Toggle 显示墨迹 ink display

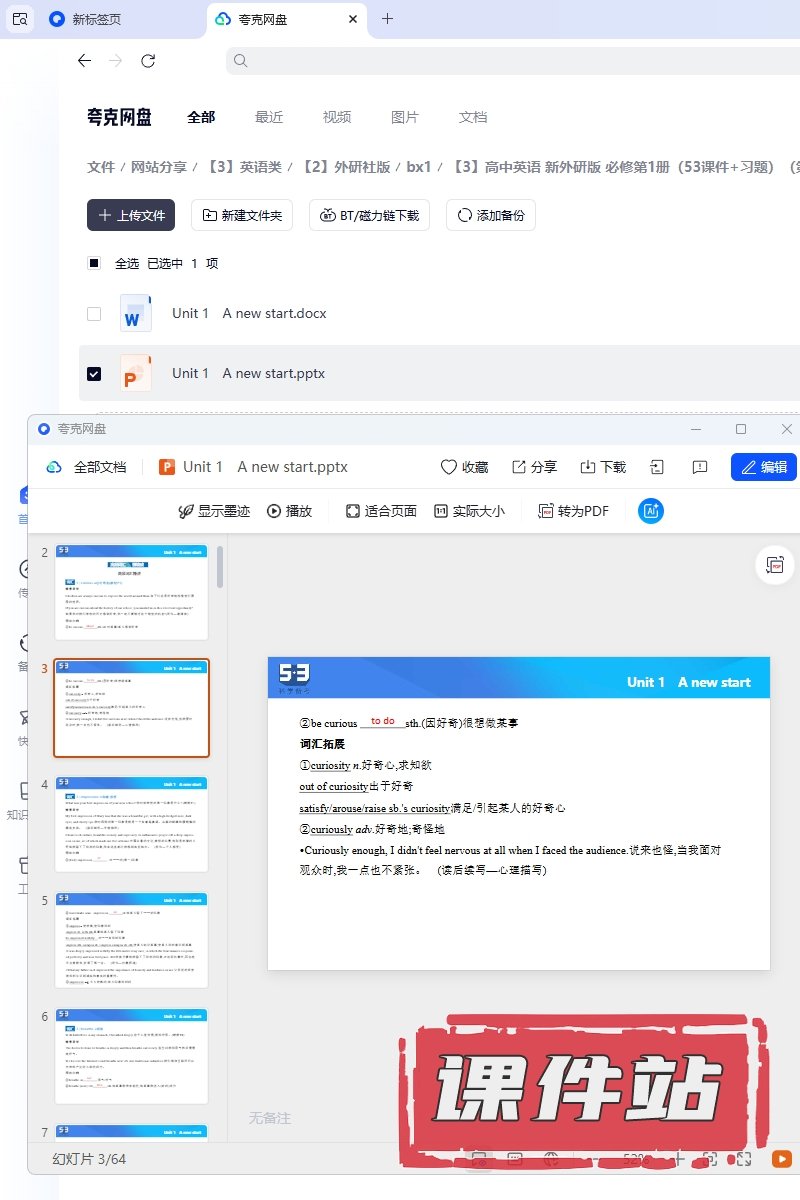pos(214,511)
